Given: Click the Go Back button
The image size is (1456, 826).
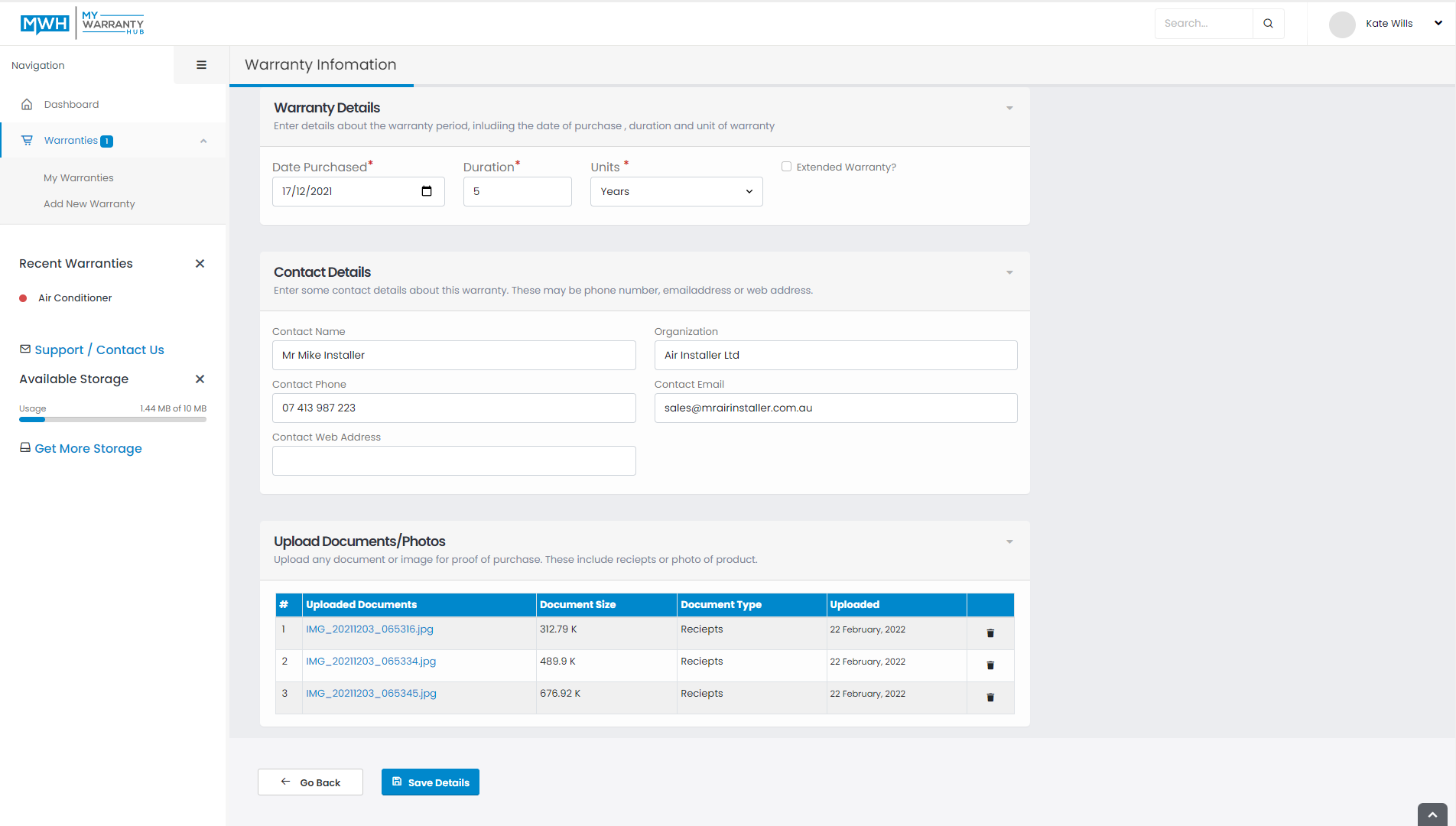Looking at the screenshot, I should (310, 782).
